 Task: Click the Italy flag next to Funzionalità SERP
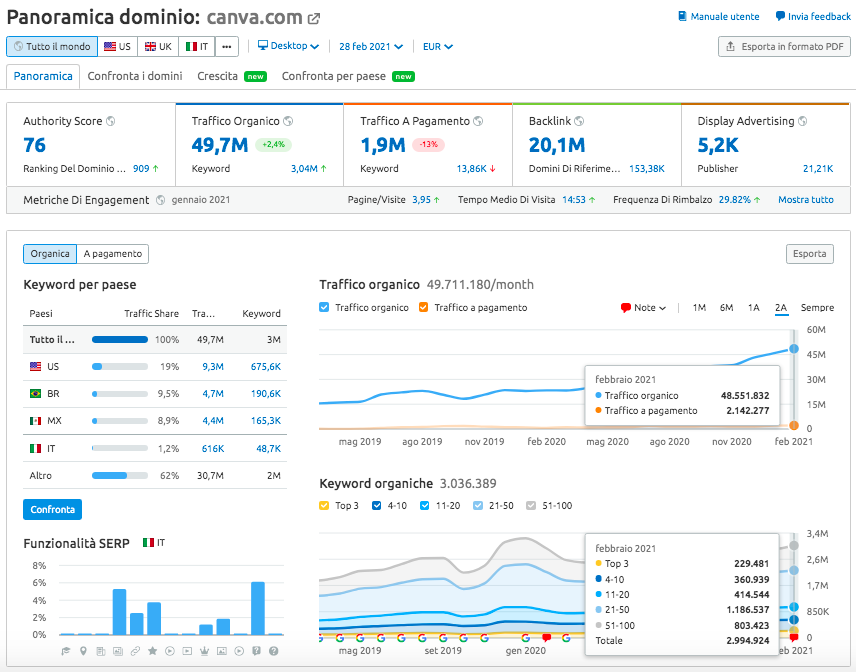(x=148, y=543)
